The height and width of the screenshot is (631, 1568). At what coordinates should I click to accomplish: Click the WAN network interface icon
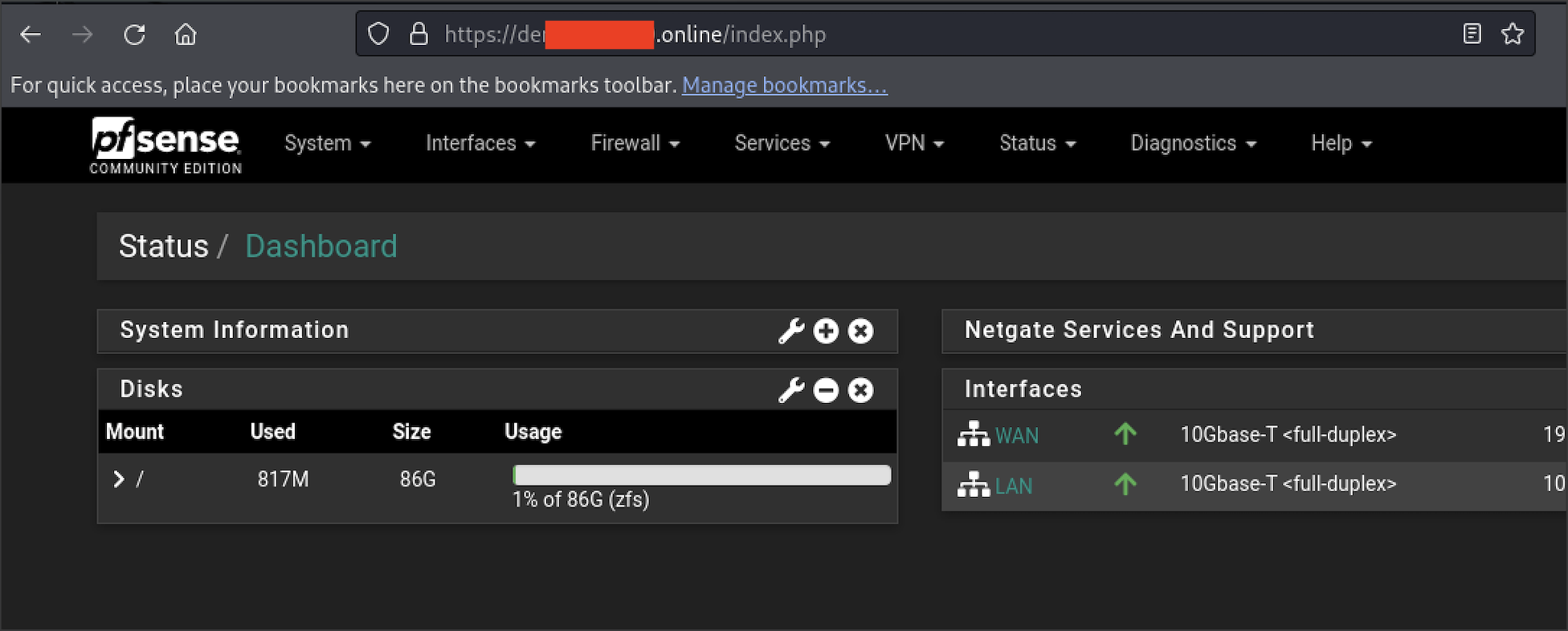974,434
